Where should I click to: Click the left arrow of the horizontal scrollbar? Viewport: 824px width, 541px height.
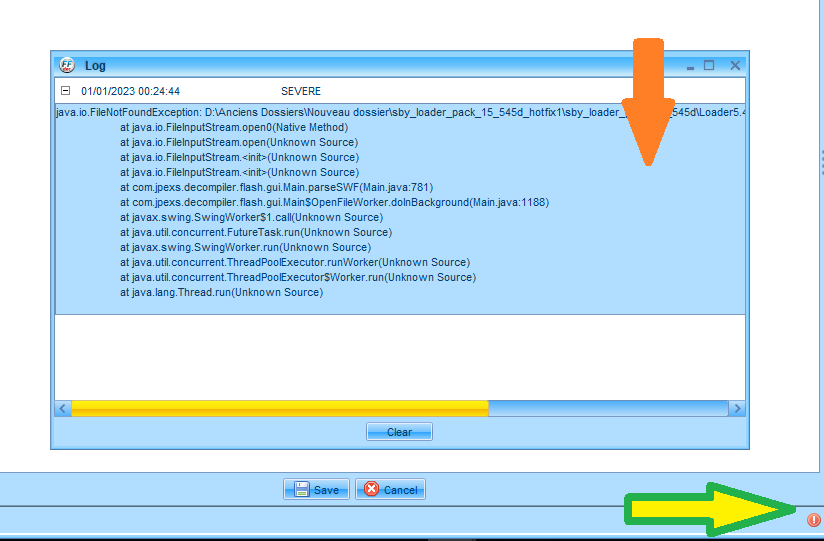point(63,408)
